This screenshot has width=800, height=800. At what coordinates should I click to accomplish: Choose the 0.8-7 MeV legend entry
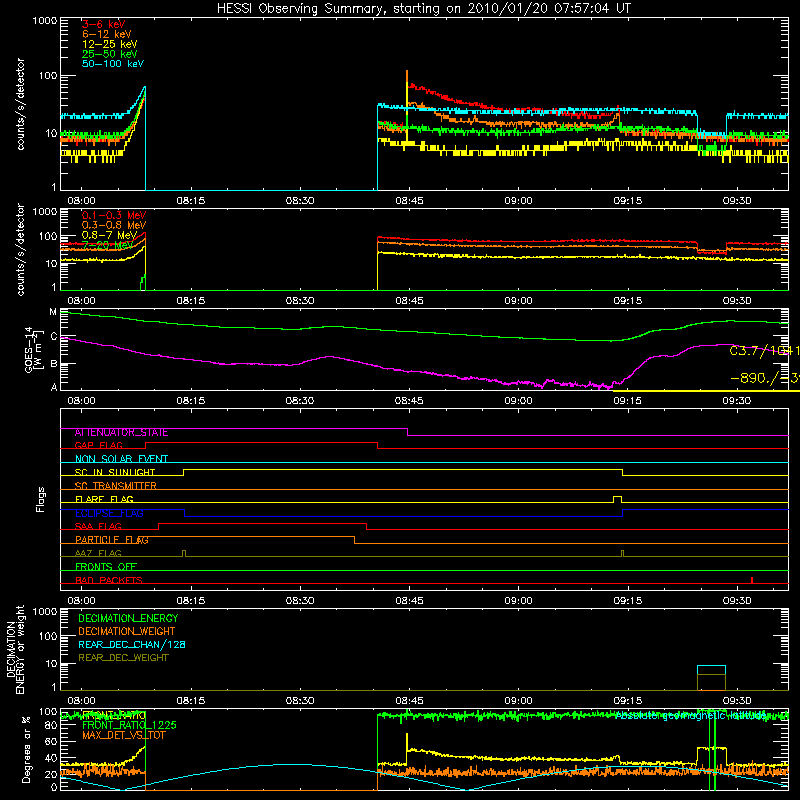tap(109, 235)
